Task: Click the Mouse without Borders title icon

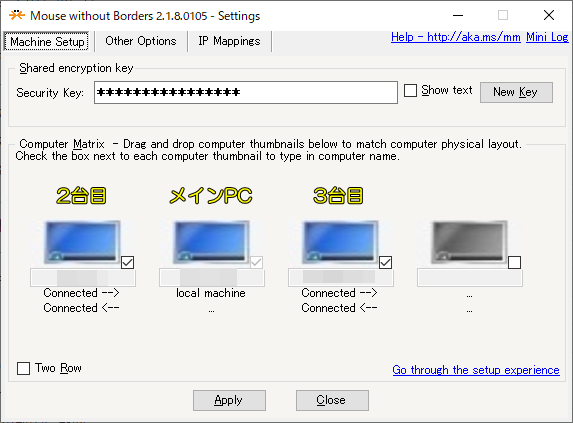Action: 17,15
